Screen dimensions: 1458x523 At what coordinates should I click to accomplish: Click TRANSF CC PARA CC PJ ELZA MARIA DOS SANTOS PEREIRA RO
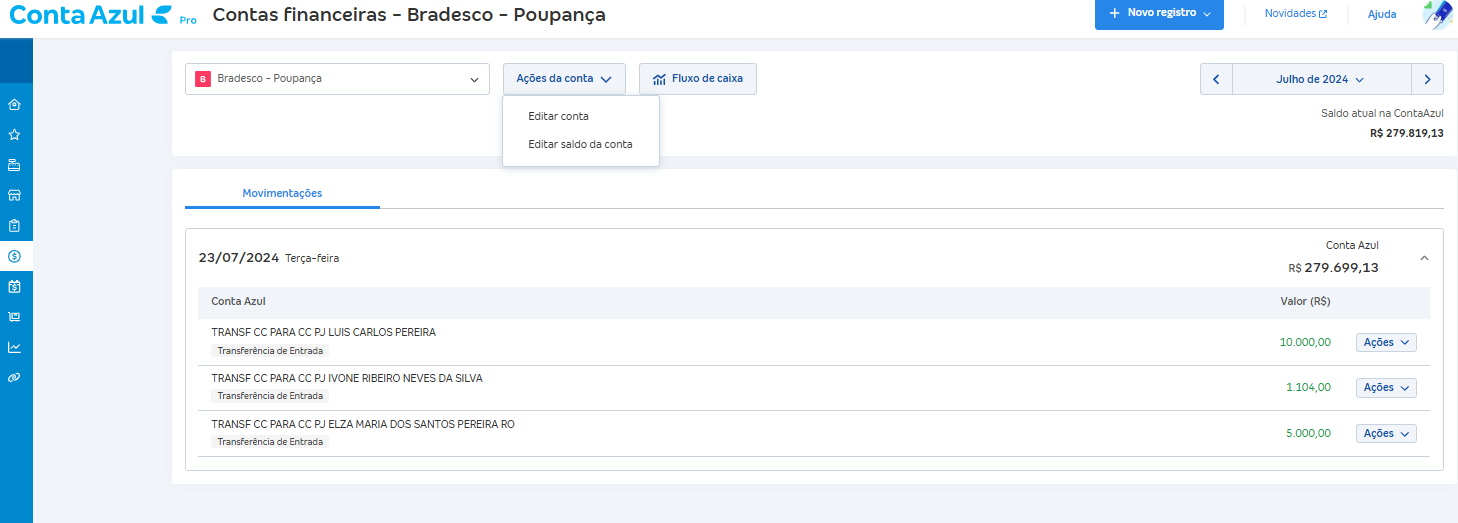pos(363,424)
